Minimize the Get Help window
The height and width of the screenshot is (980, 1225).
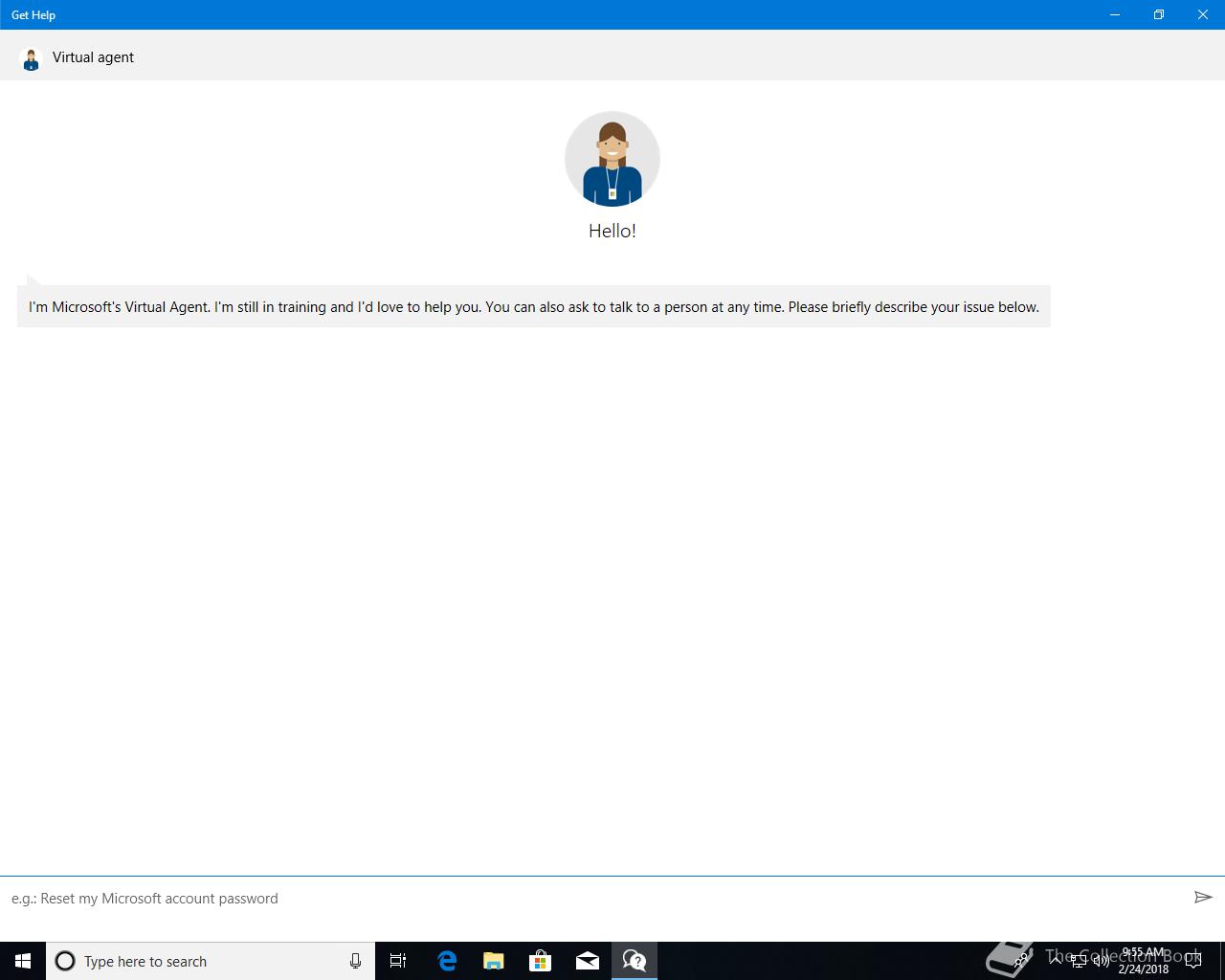pos(1115,14)
